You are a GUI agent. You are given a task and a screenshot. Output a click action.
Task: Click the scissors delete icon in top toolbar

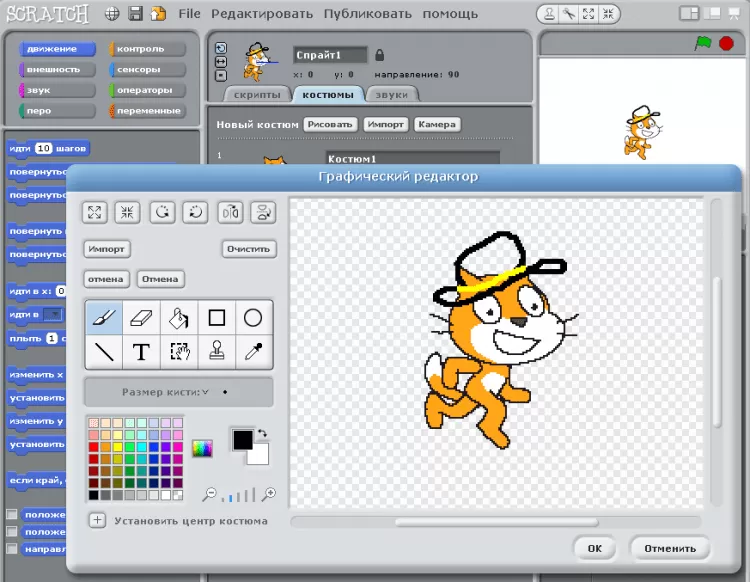tap(569, 14)
